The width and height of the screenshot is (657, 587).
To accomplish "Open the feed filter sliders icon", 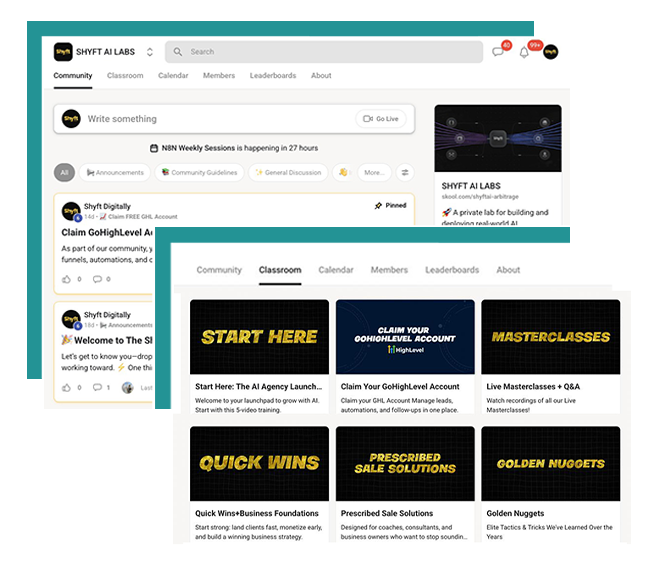I will tap(405, 173).
